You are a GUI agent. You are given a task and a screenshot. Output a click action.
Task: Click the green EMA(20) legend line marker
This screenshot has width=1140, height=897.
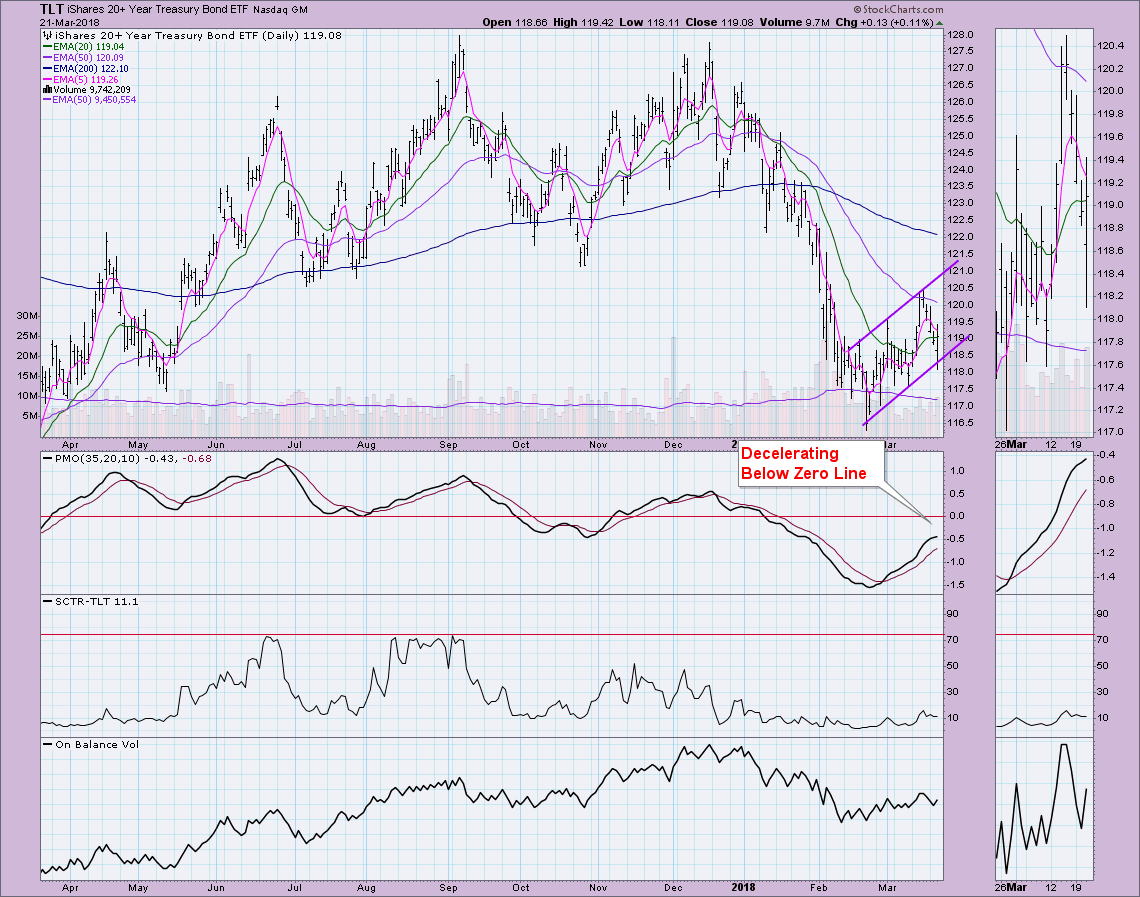[x=47, y=44]
